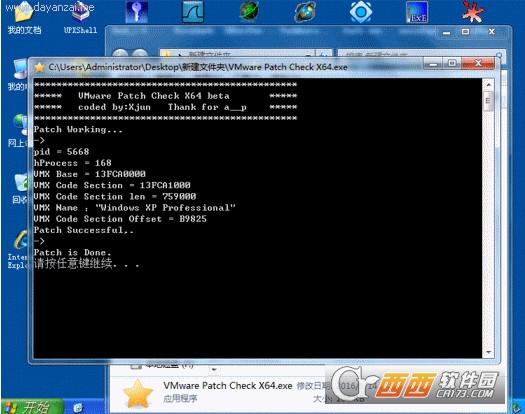Open the red starburst desktop icon
This screenshot has height=414, width=525.
(x=472, y=12)
